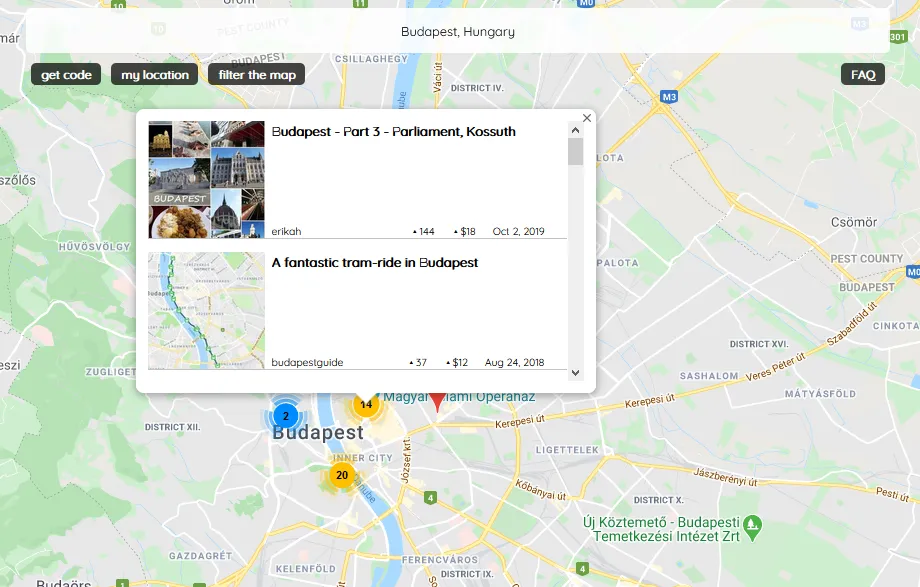Image resolution: width=920 pixels, height=587 pixels.
Task: Click the Veres Péter út road label
Action: click(x=776, y=367)
